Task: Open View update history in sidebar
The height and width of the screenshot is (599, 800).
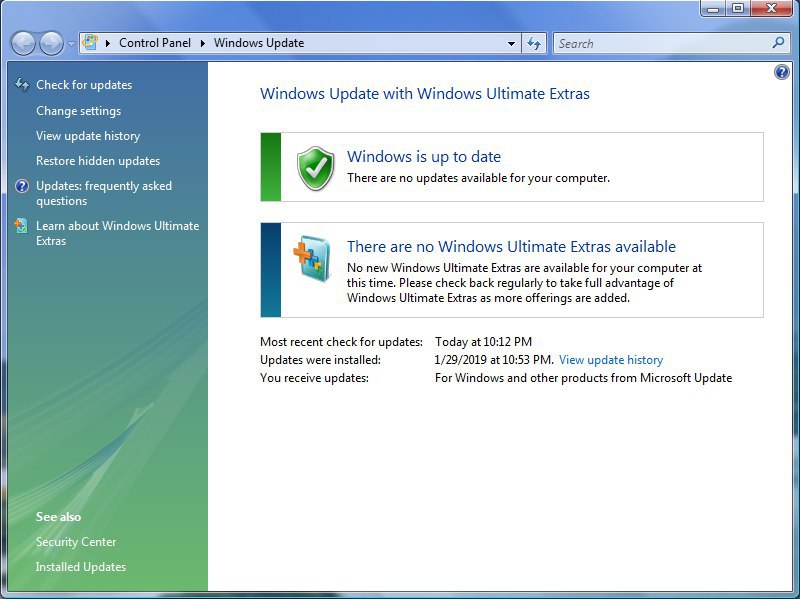Action: point(88,136)
